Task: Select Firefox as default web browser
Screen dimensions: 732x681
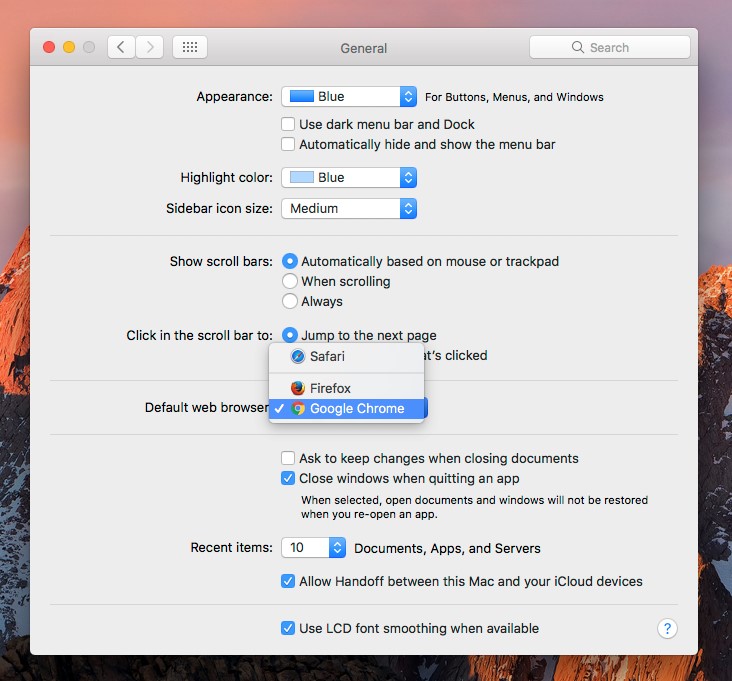Action: (330, 388)
